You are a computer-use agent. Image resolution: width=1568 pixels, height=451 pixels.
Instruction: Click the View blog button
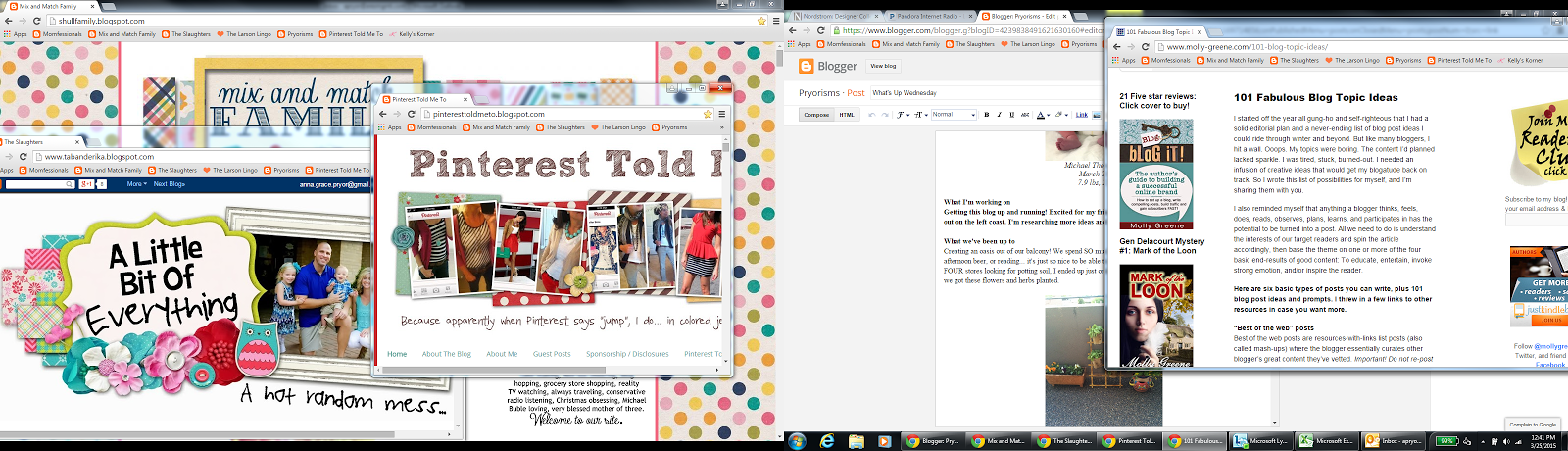(x=883, y=66)
